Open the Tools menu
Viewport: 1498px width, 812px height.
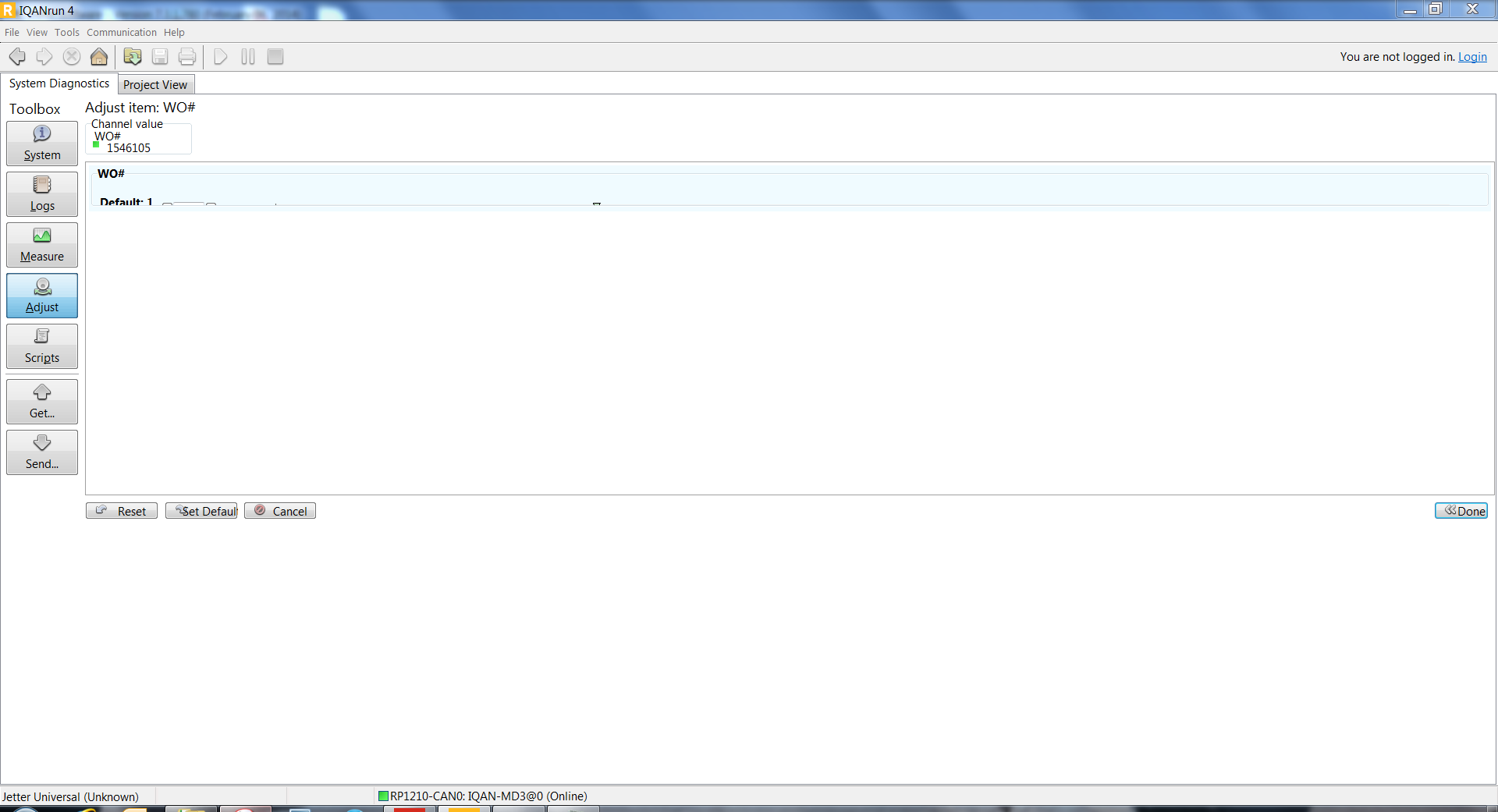point(67,32)
